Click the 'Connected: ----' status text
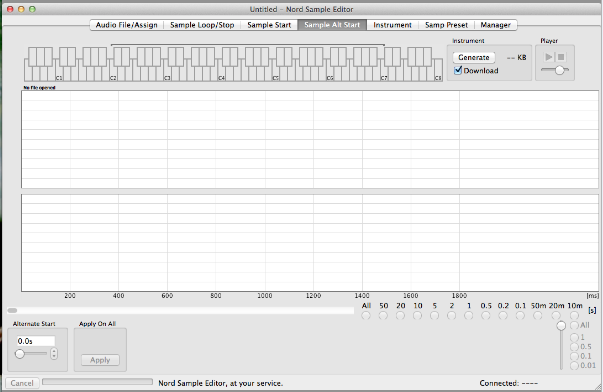Viewport: 603px width, 392px height. coord(508,383)
